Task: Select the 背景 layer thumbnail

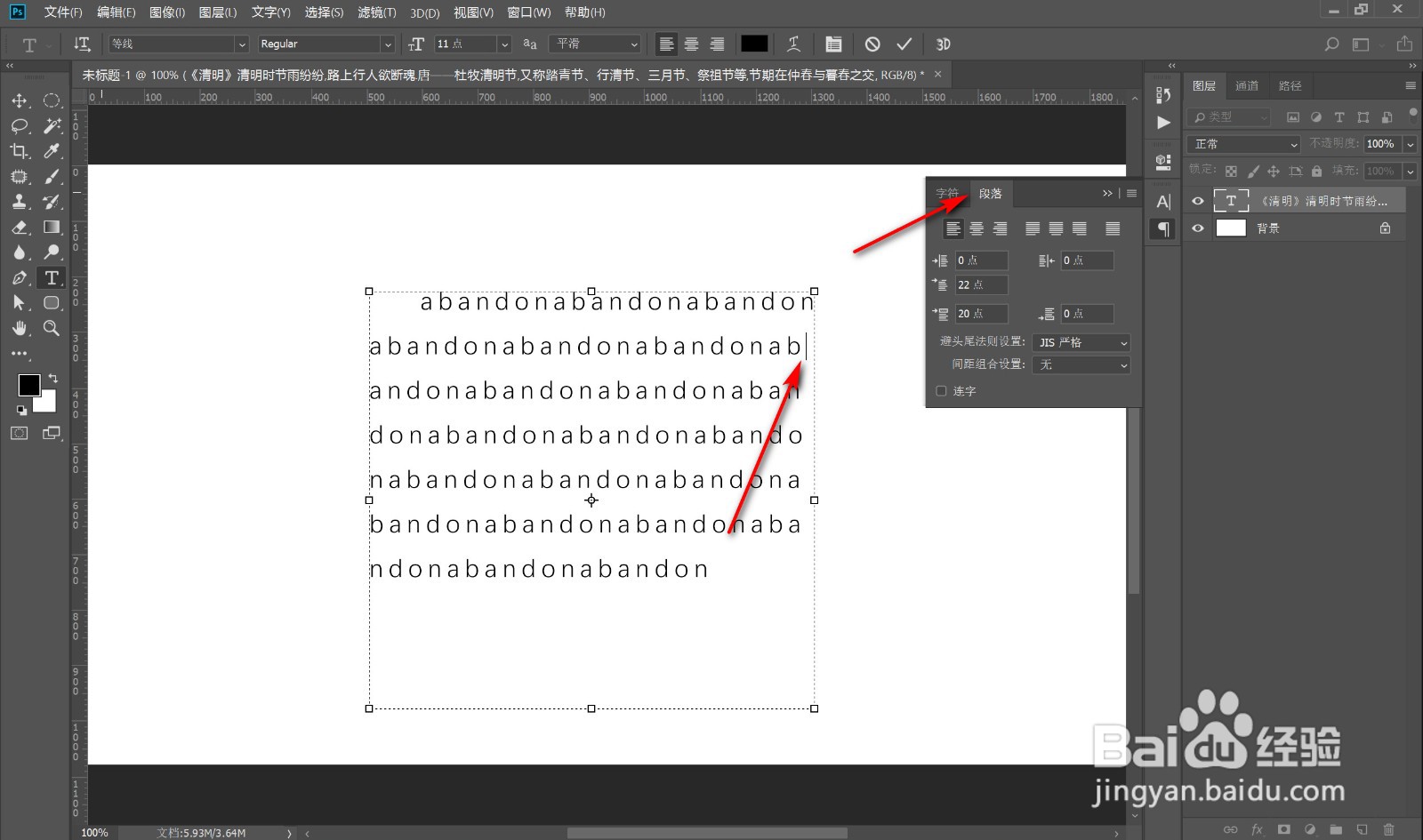Action: click(1231, 228)
